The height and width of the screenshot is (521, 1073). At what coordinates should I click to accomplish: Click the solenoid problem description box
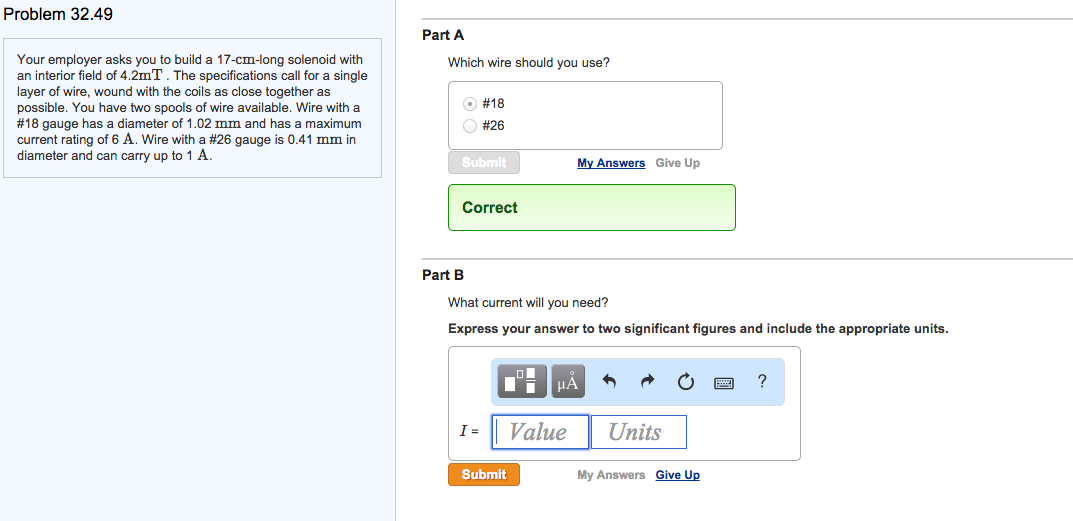pyautogui.click(x=192, y=107)
